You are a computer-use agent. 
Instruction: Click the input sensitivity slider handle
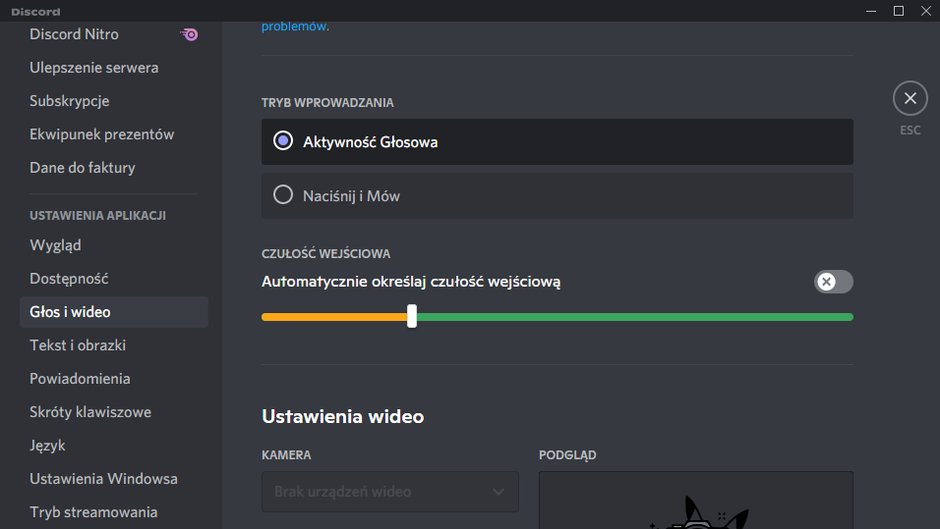(412, 316)
